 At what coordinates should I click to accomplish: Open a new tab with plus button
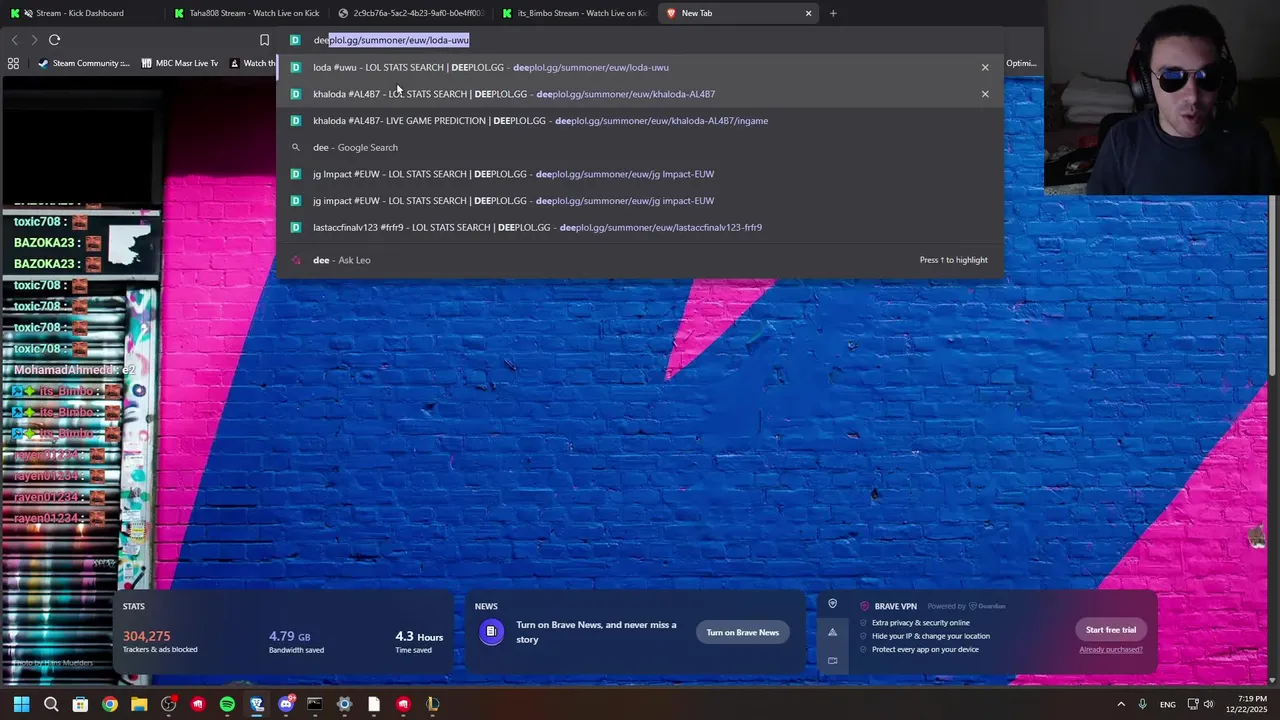833,13
